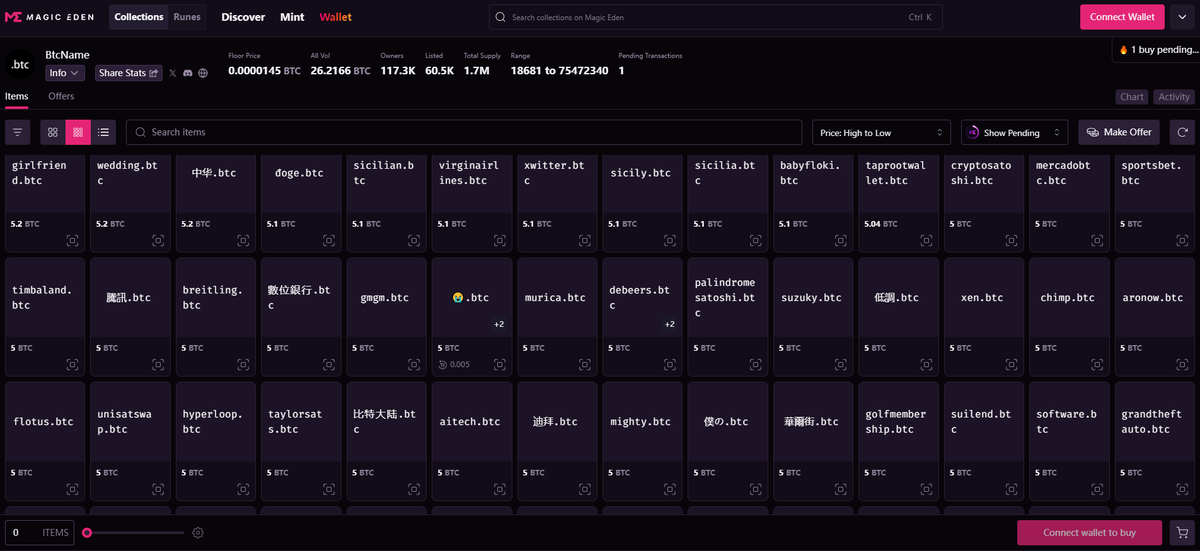
Task: Click details icon on timbaland.btc card
Action: point(73,365)
